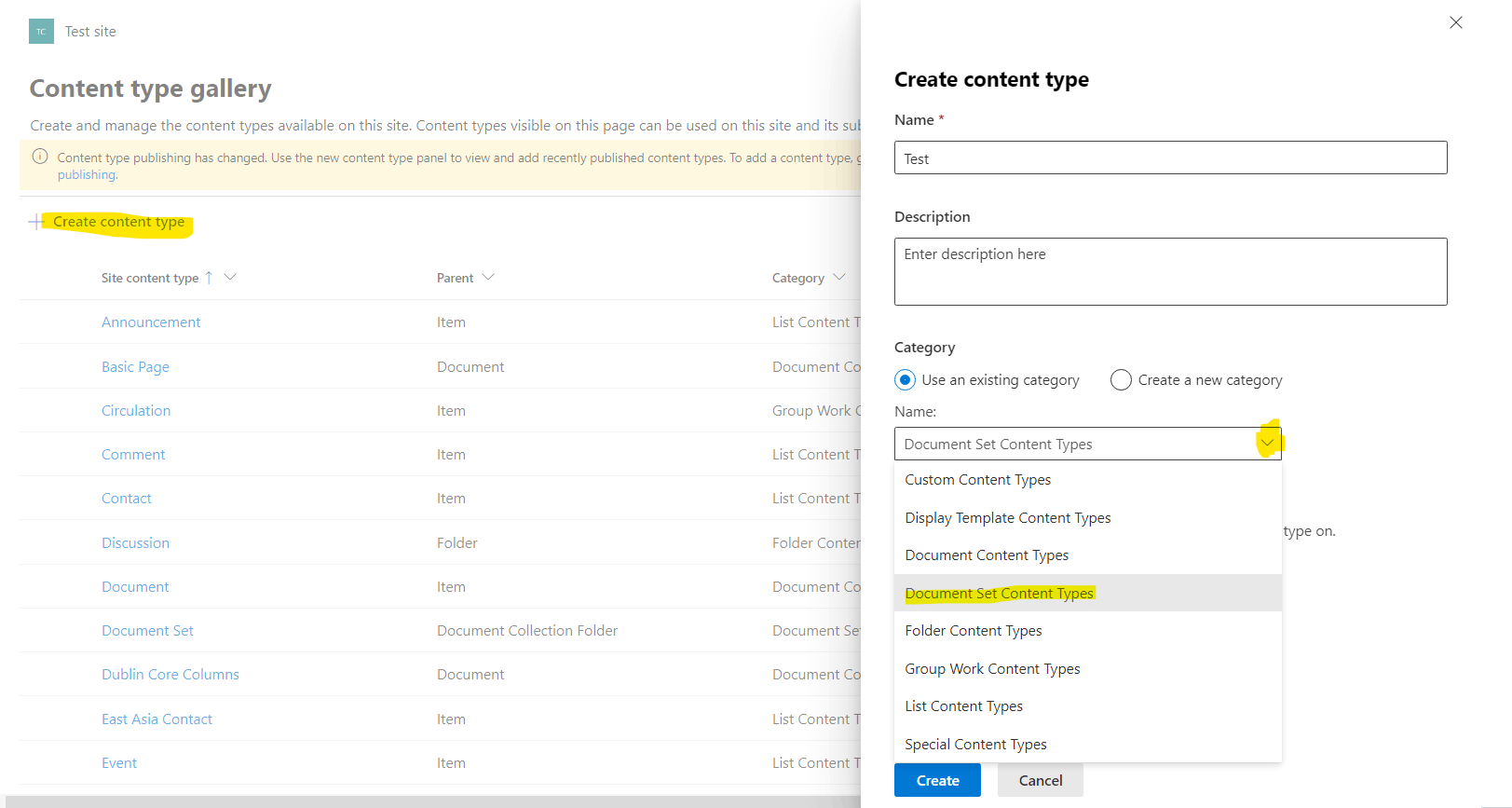
Task: Open the Basic Page content type
Action: coord(135,367)
